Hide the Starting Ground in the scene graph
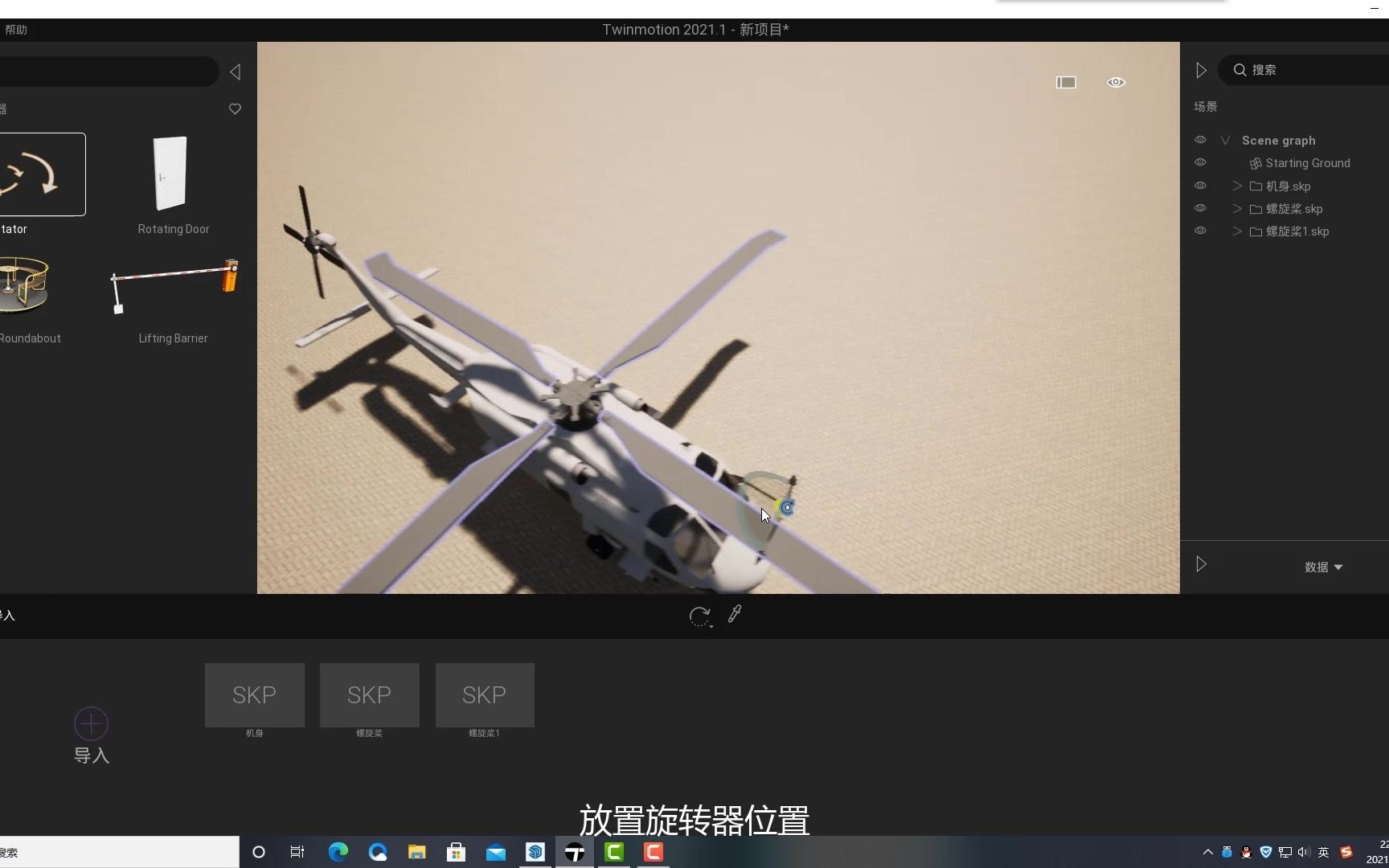 click(x=1200, y=162)
